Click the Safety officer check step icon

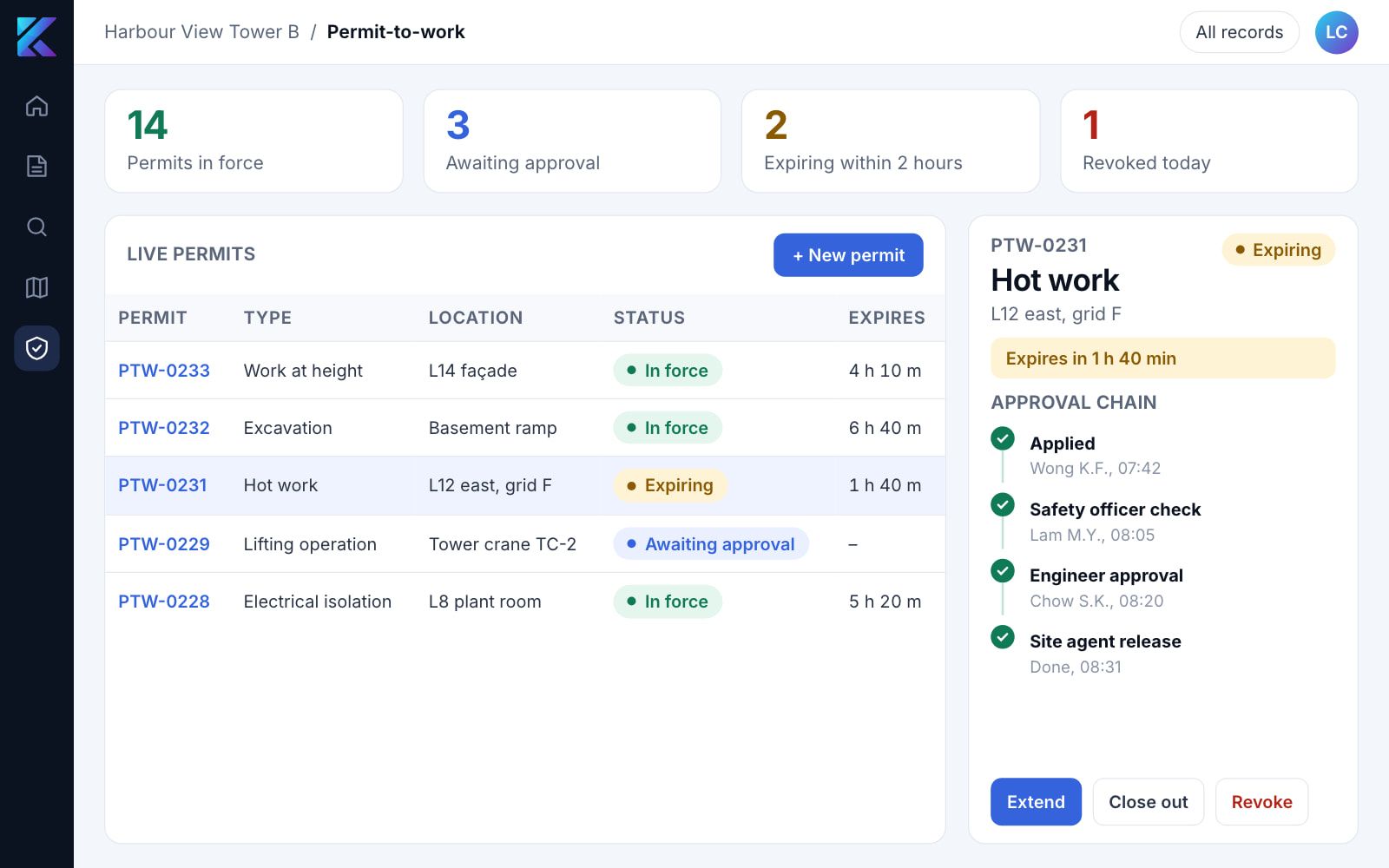pos(1003,504)
